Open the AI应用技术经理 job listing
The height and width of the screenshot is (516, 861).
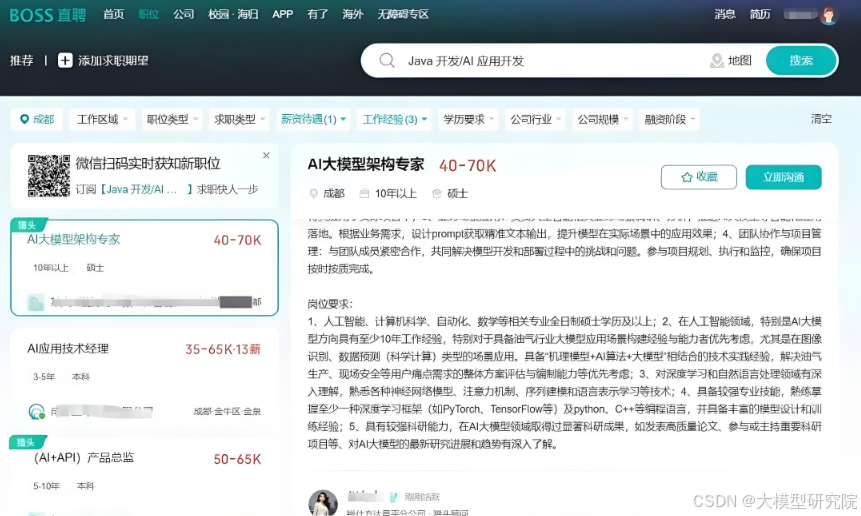[x=68, y=349]
